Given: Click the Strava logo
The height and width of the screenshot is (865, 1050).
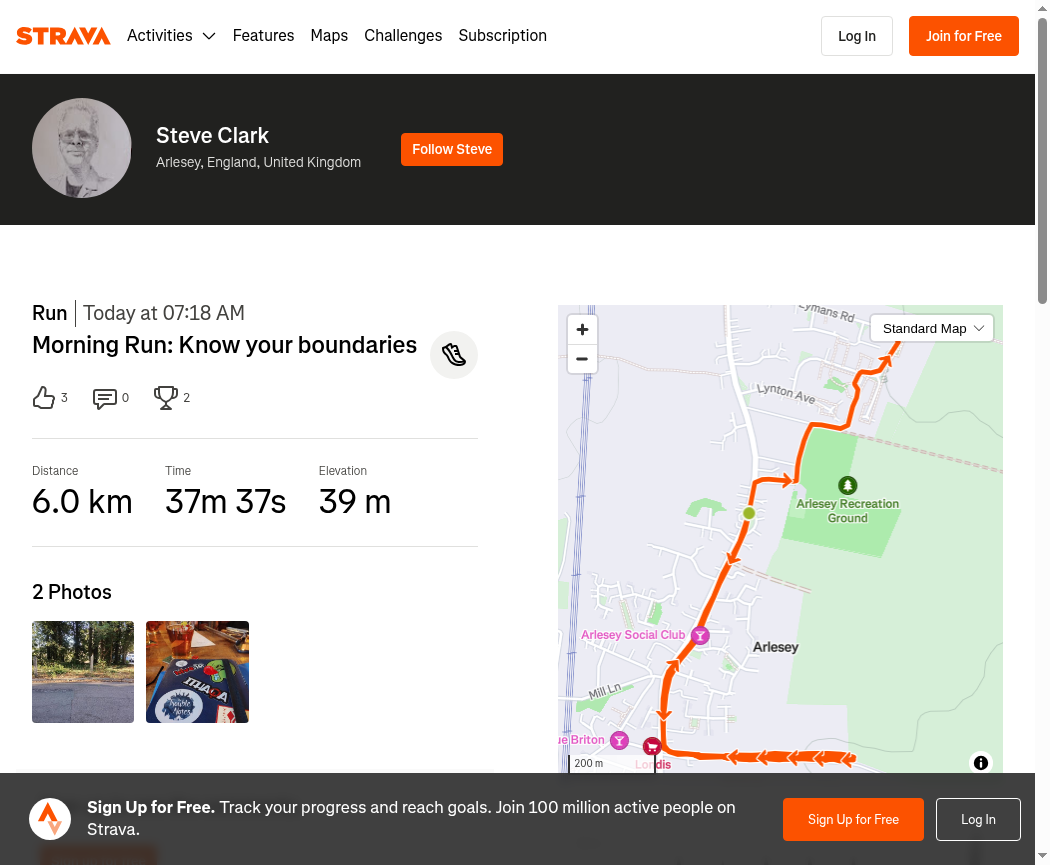Looking at the screenshot, I should 63,35.
